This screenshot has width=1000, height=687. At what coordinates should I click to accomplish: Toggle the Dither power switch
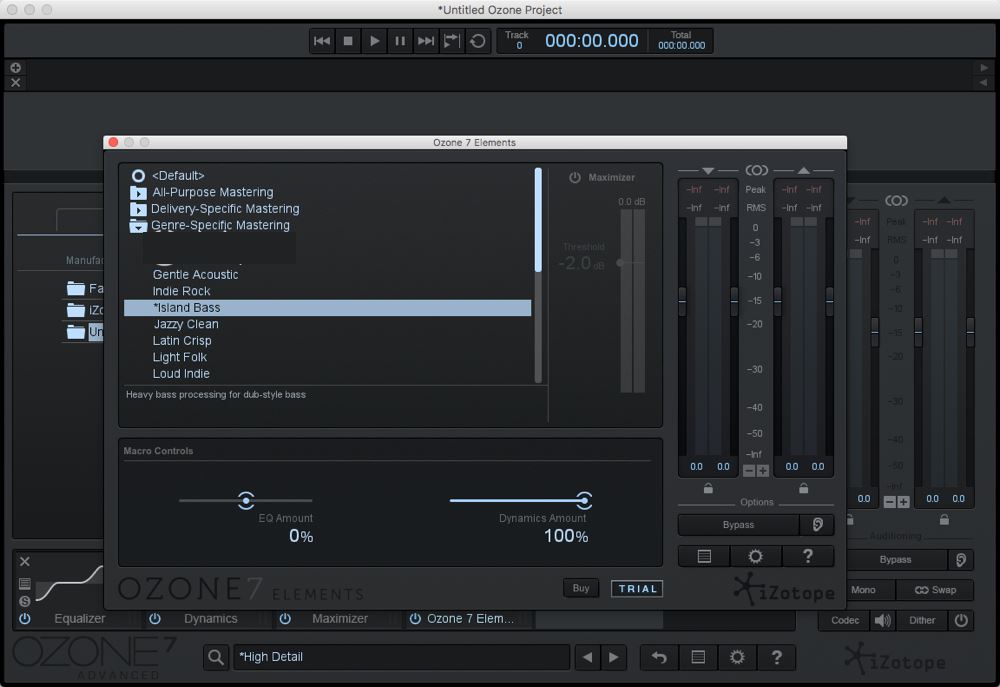coord(961,620)
